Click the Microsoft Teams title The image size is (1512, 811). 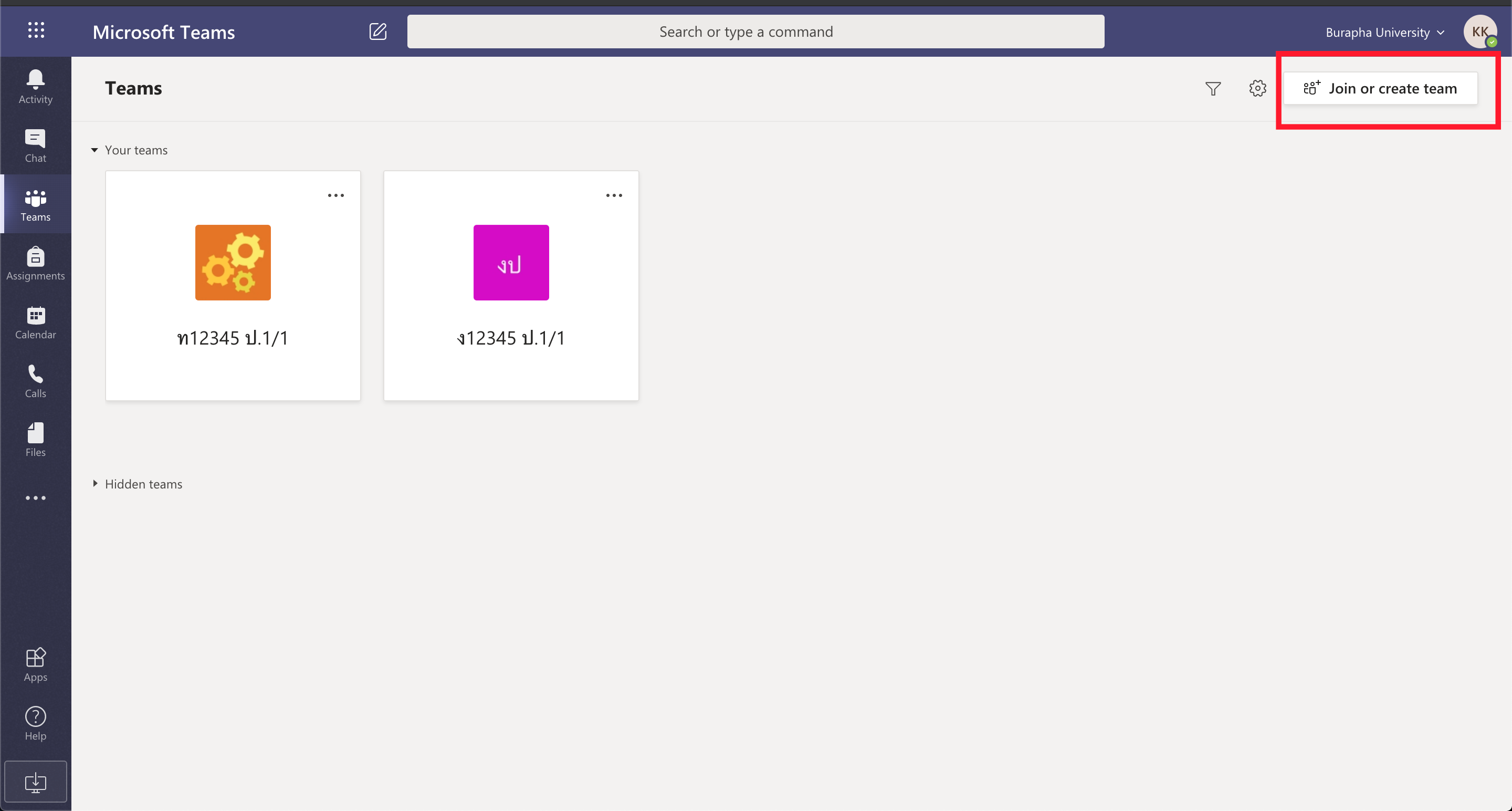[164, 32]
